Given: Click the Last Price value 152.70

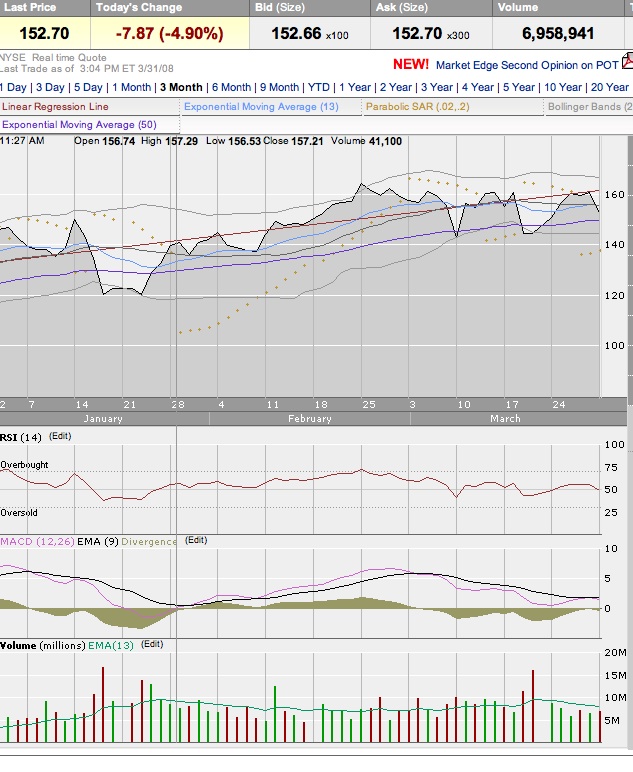Looking at the screenshot, I should point(44,33).
